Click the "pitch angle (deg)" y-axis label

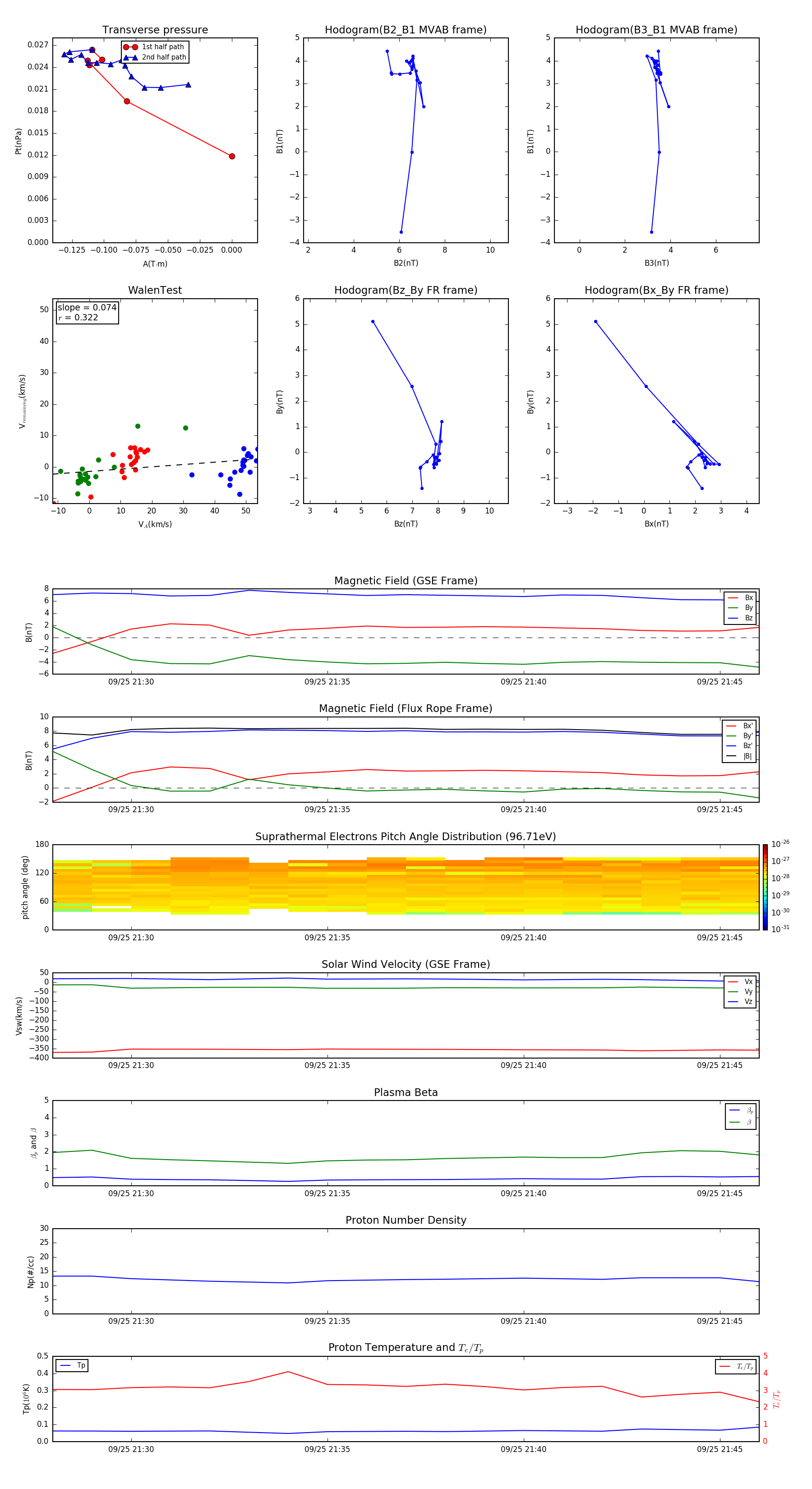pyautogui.click(x=25, y=887)
